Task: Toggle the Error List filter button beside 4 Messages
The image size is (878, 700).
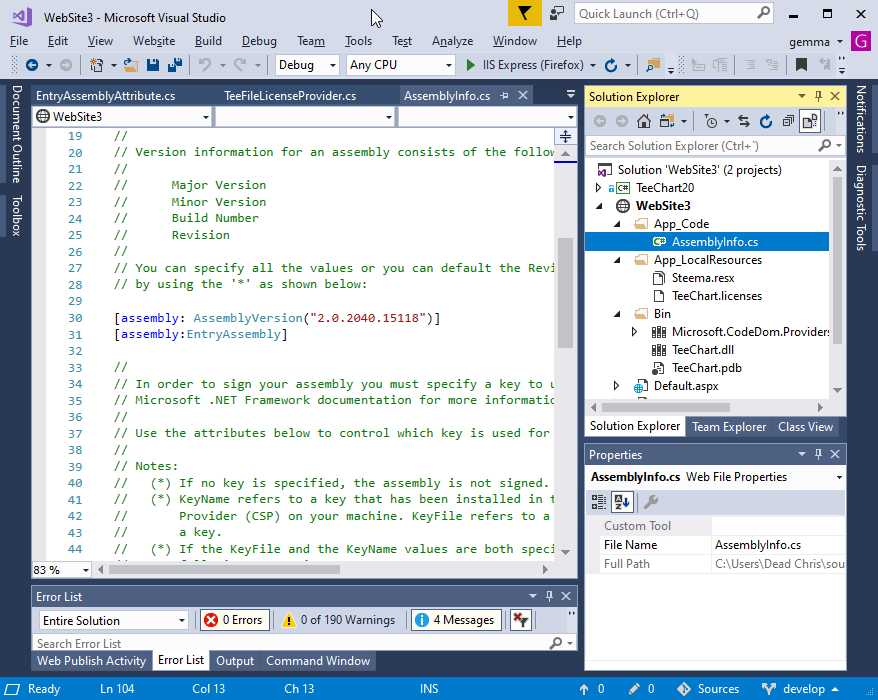Action: click(521, 620)
